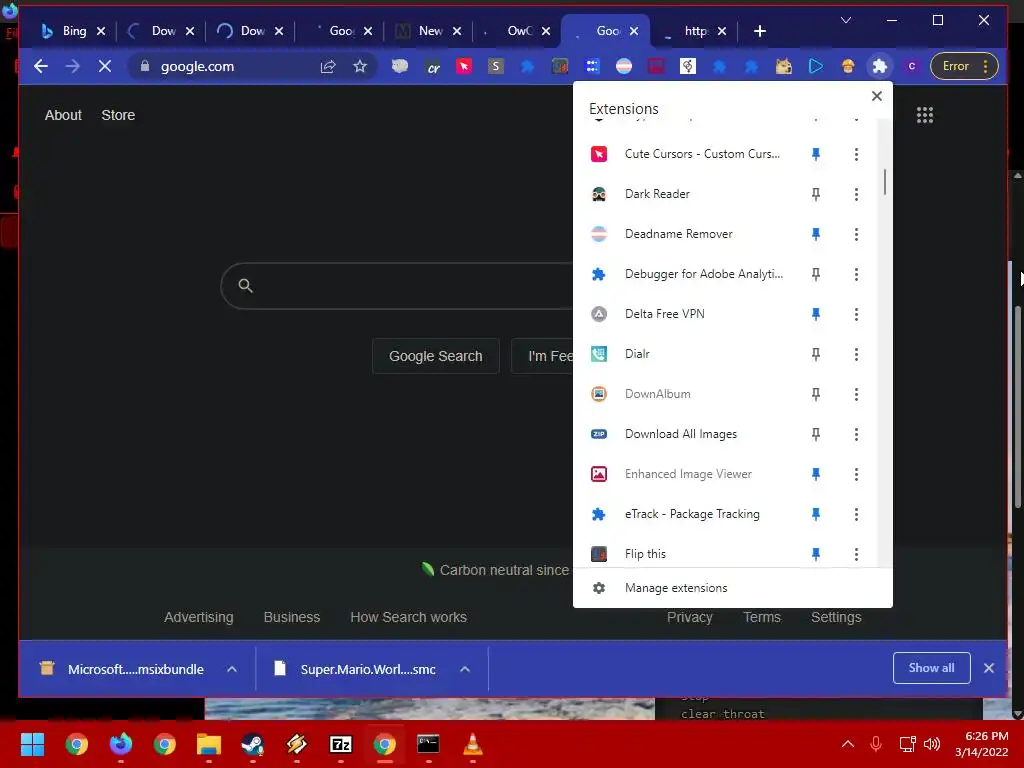Screen dimensions: 1024x768
Task: Close the Extensions popup
Action: coord(876,96)
